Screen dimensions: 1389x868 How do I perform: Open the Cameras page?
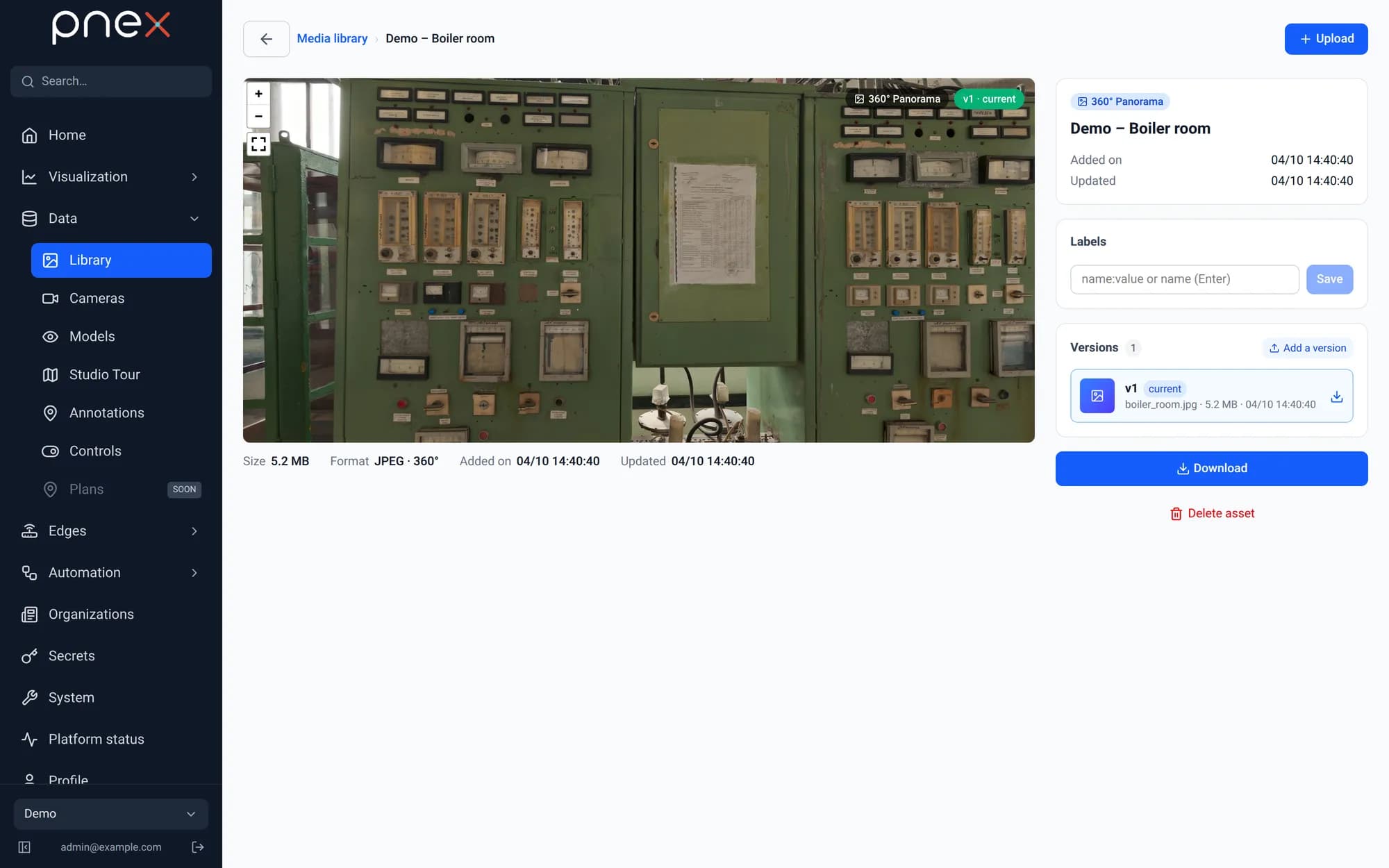click(122, 299)
